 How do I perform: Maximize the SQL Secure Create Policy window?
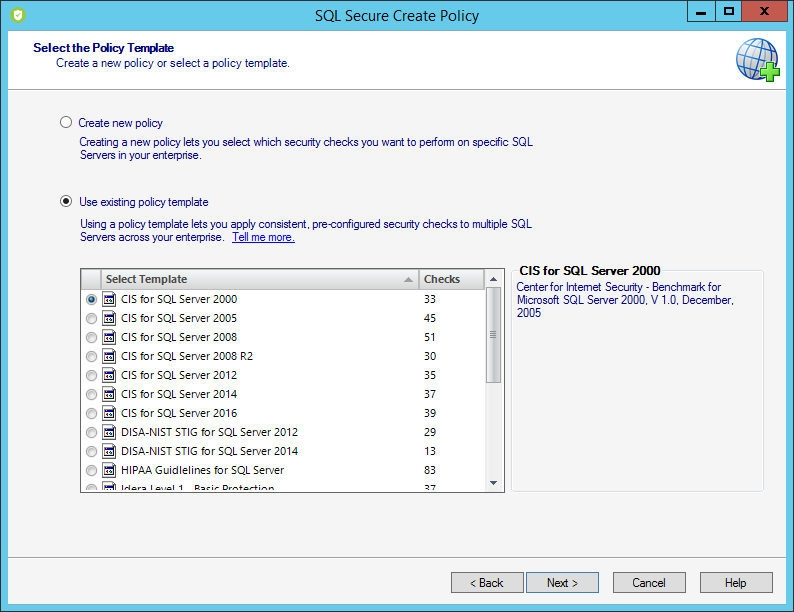pyautogui.click(x=729, y=11)
